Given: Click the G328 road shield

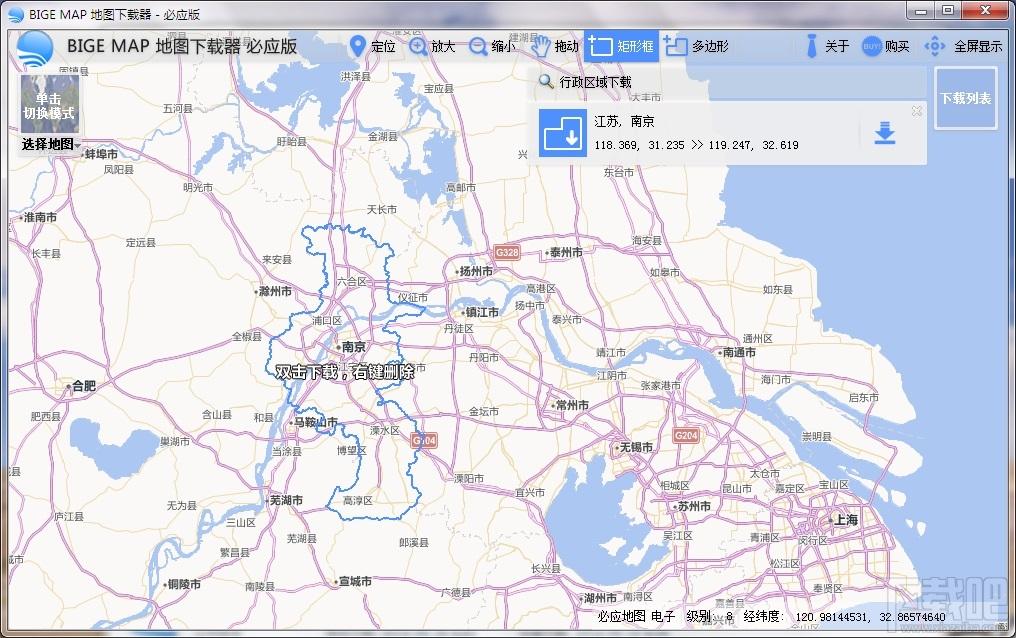Looking at the screenshot, I should pos(506,253).
